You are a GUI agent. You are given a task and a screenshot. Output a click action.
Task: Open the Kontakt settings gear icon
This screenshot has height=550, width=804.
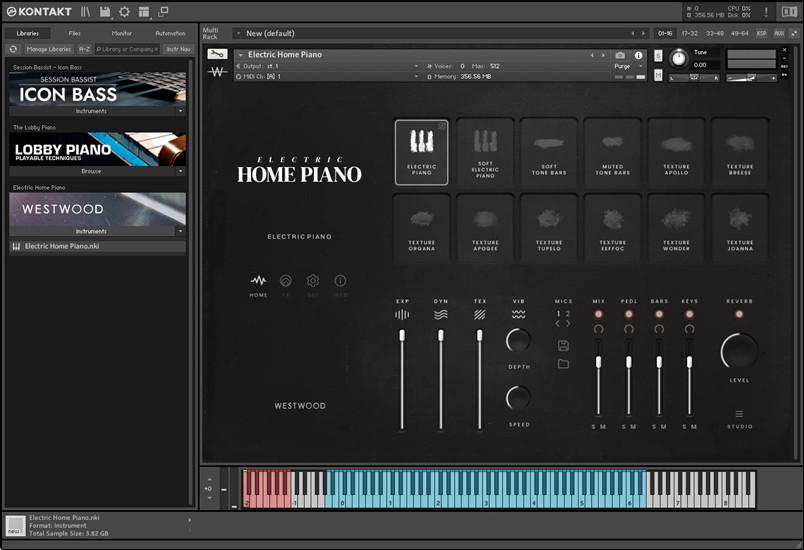coord(124,12)
